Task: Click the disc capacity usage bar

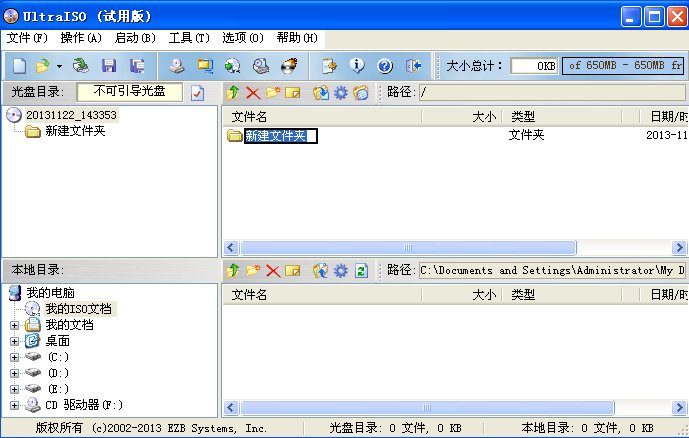Action: pyautogui.click(x=624, y=66)
